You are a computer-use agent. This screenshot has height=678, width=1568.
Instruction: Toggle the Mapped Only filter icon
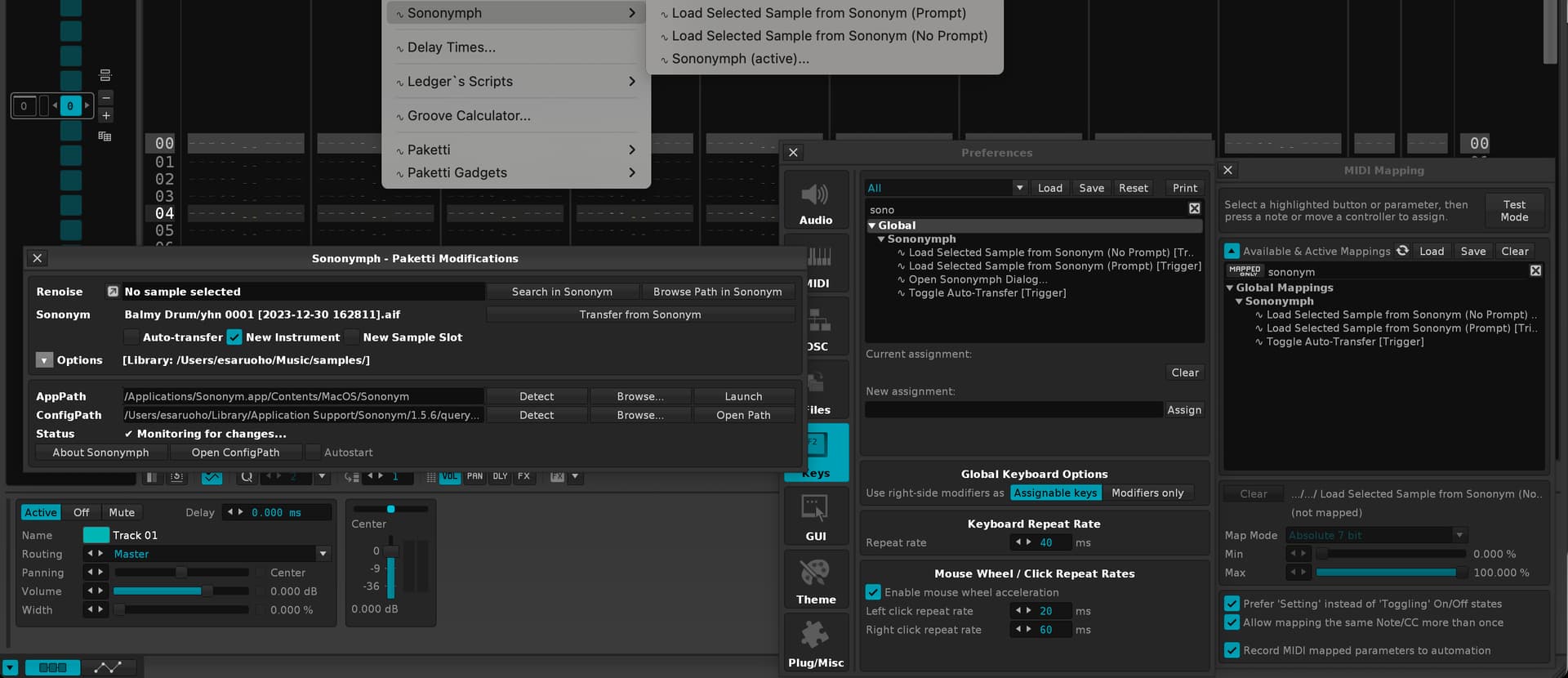1245,271
